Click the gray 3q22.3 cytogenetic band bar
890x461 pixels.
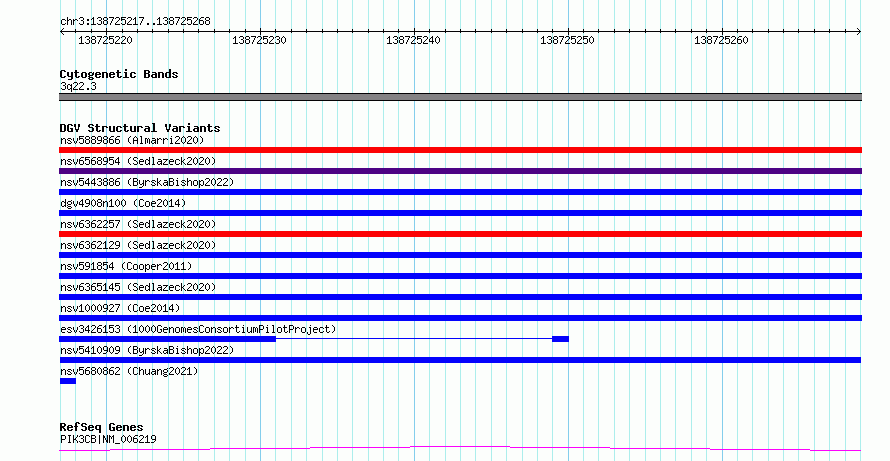460,97
